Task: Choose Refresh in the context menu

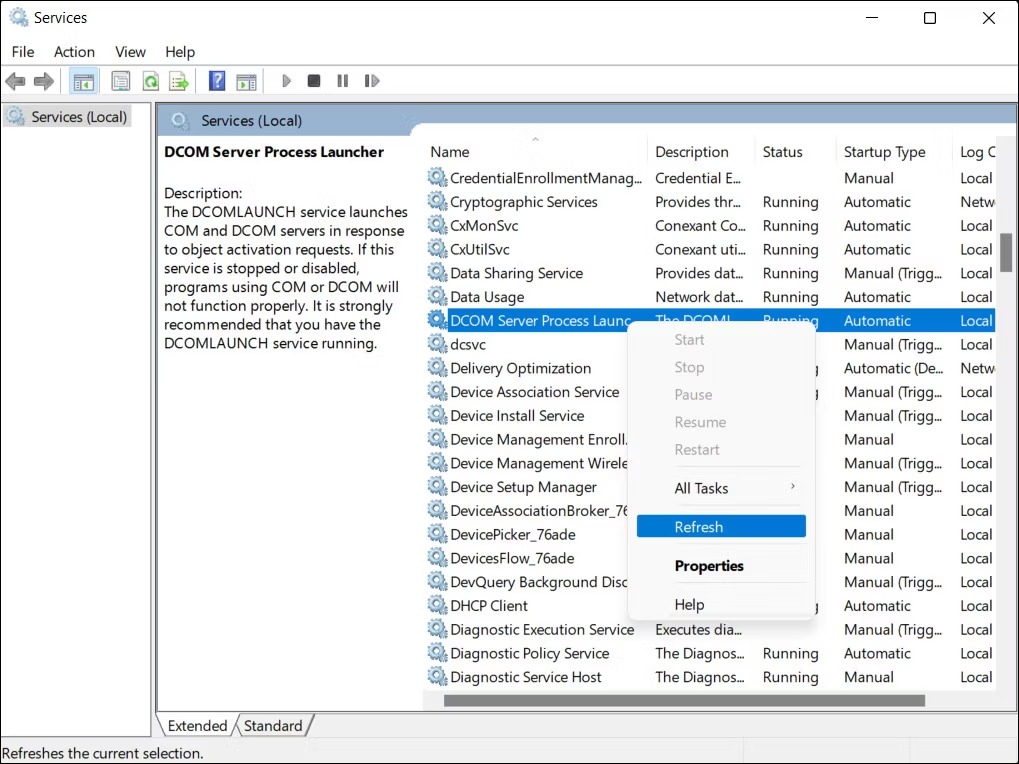Action: click(721, 527)
